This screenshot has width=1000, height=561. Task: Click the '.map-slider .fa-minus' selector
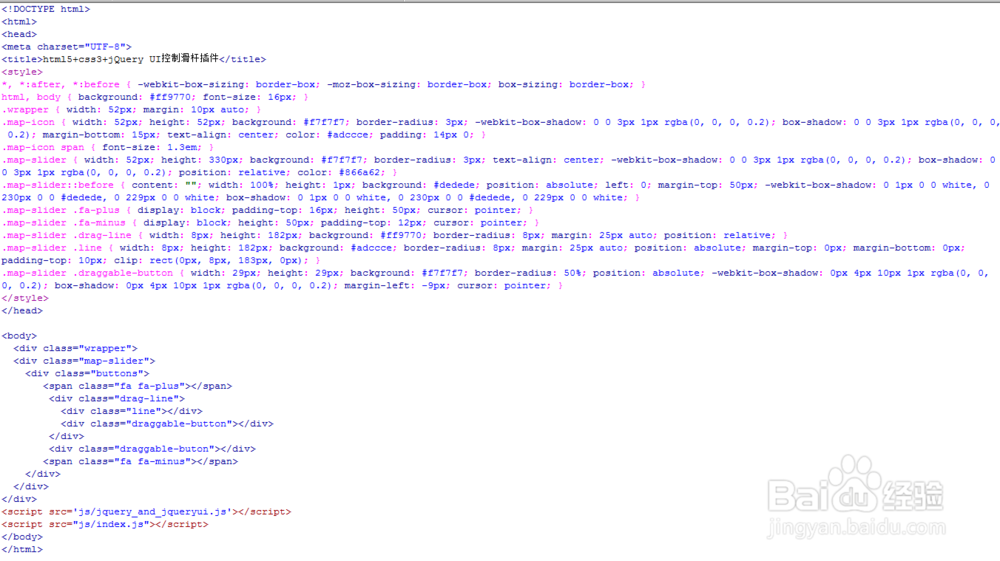pyautogui.click(x=64, y=222)
